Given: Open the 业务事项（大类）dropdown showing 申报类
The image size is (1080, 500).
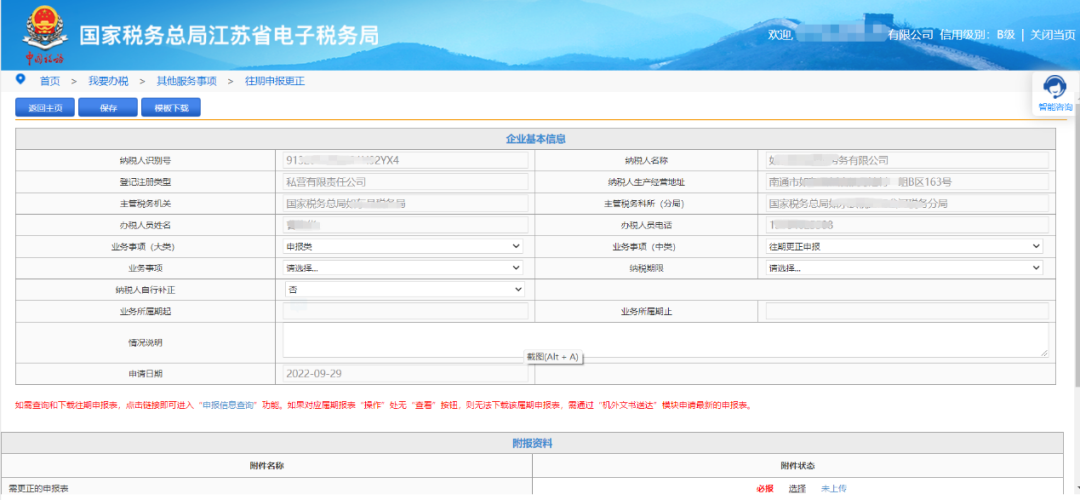Looking at the screenshot, I should (x=404, y=246).
